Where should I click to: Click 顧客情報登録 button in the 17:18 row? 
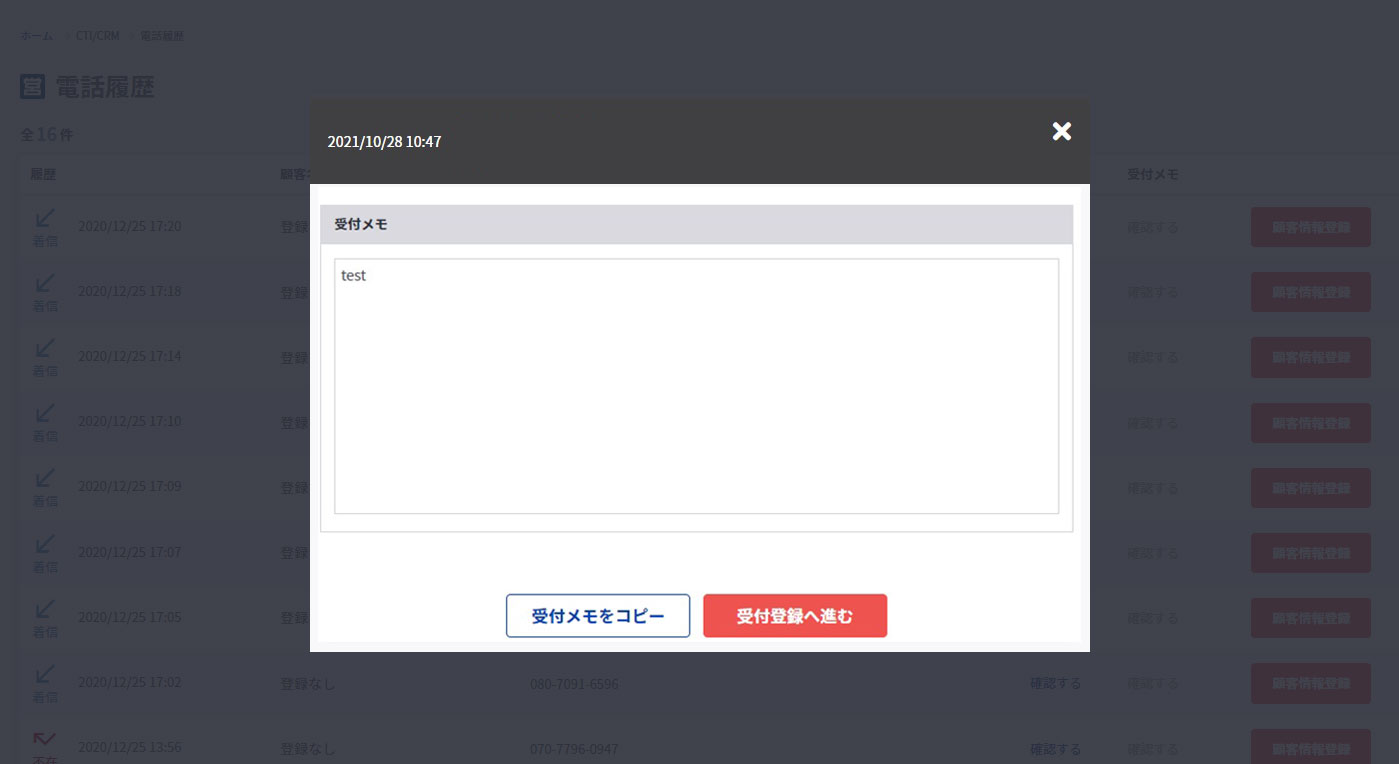click(1310, 292)
